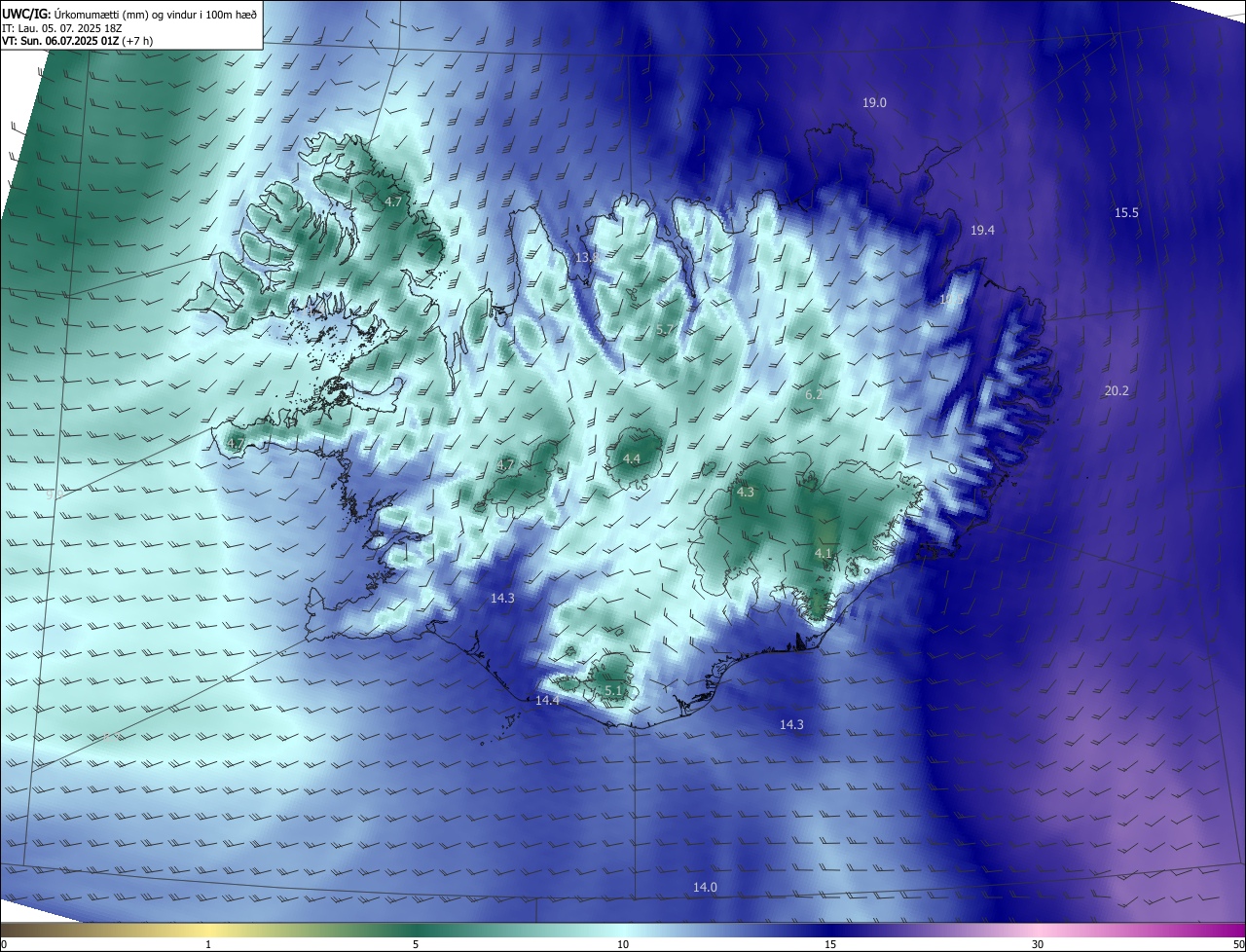Click the '1' tick on the color scale
1246x952 pixels.
pos(208,944)
